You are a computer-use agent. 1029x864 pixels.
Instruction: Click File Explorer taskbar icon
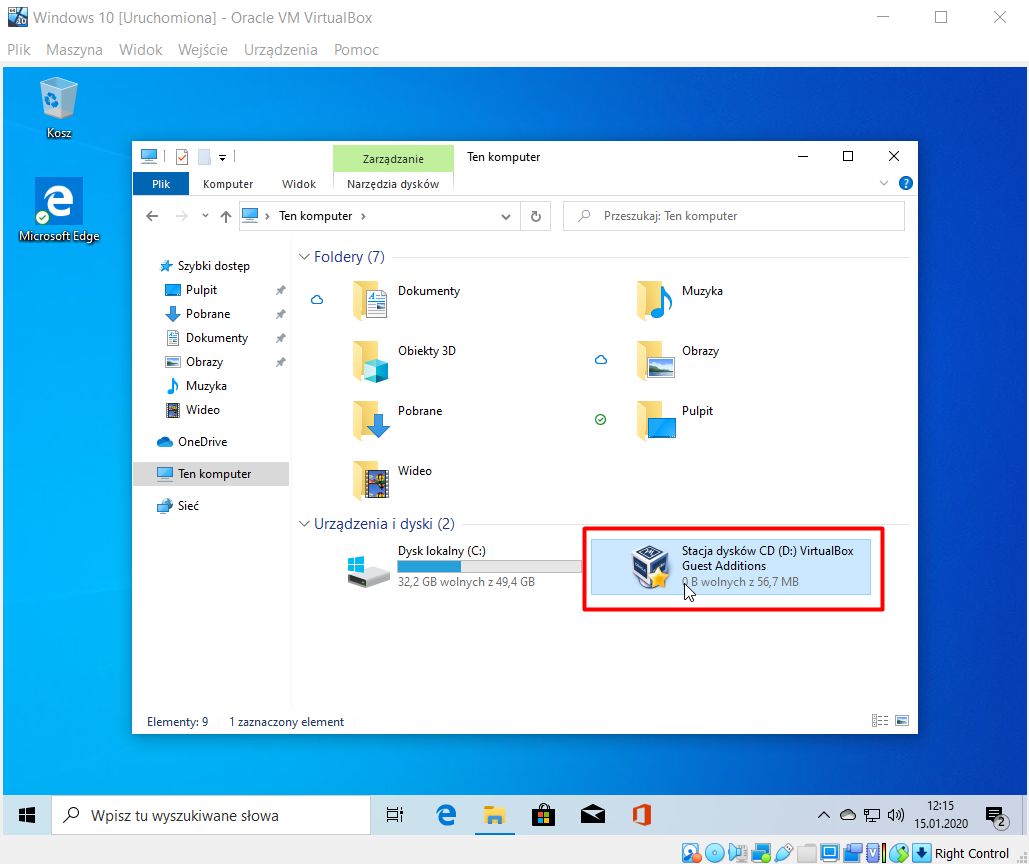pos(494,815)
